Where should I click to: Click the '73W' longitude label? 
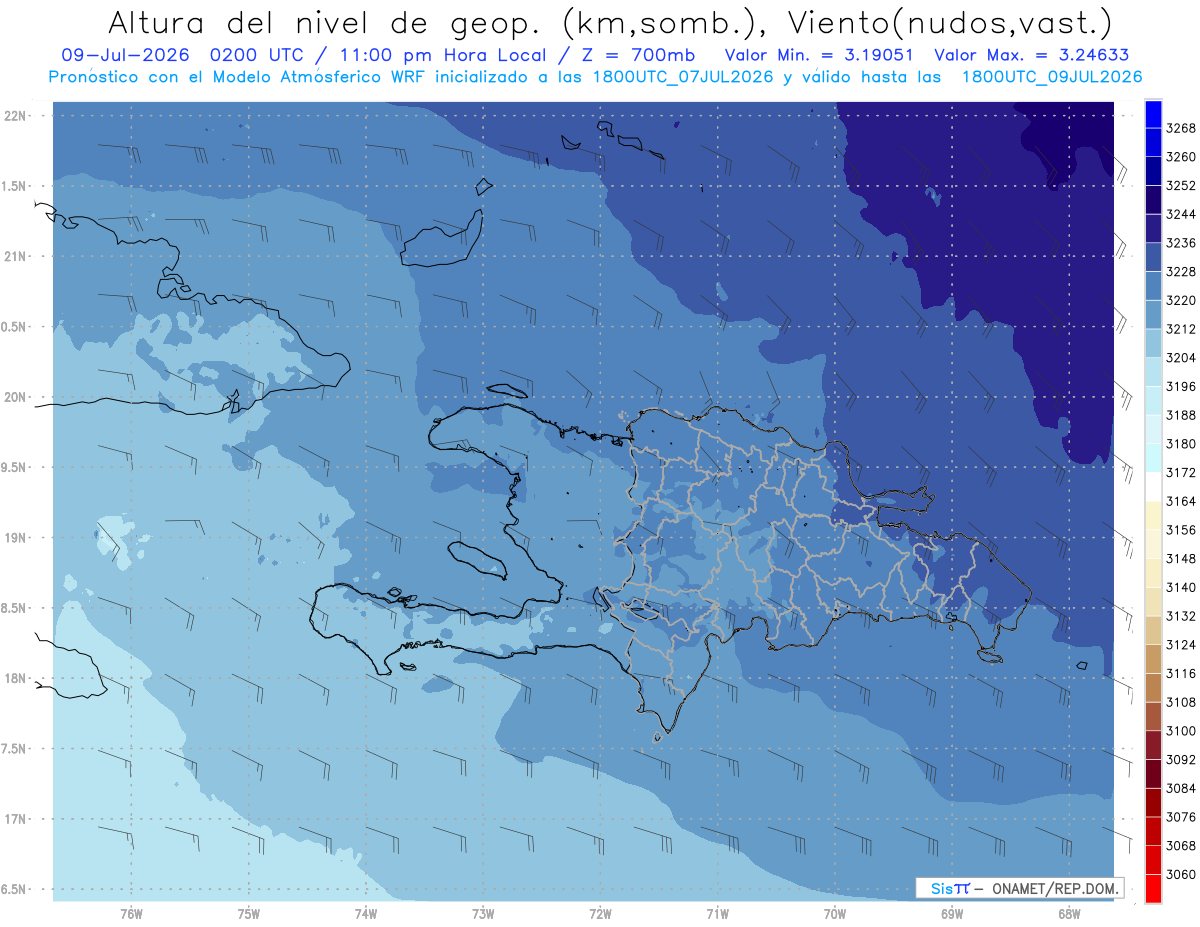point(483,914)
